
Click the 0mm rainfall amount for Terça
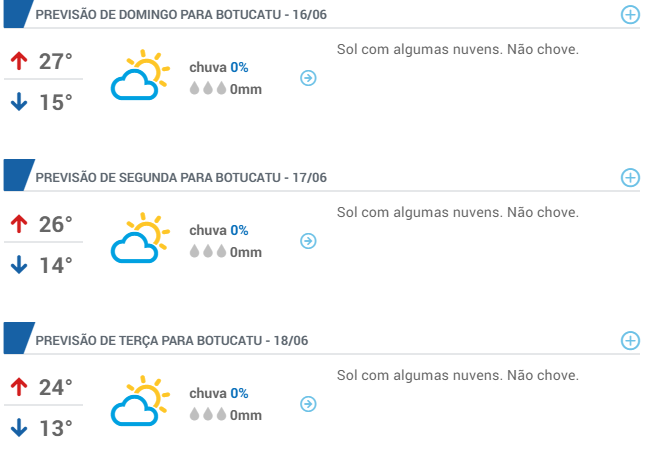point(246,416)
